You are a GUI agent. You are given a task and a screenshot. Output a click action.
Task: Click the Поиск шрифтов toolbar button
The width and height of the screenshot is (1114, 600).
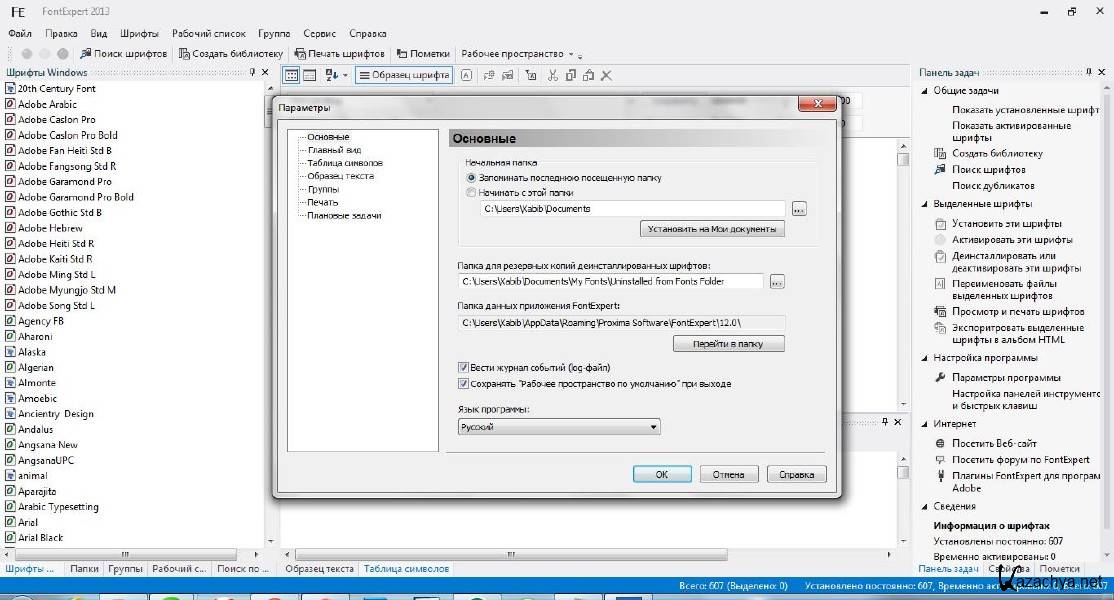(x=123, y=54)
